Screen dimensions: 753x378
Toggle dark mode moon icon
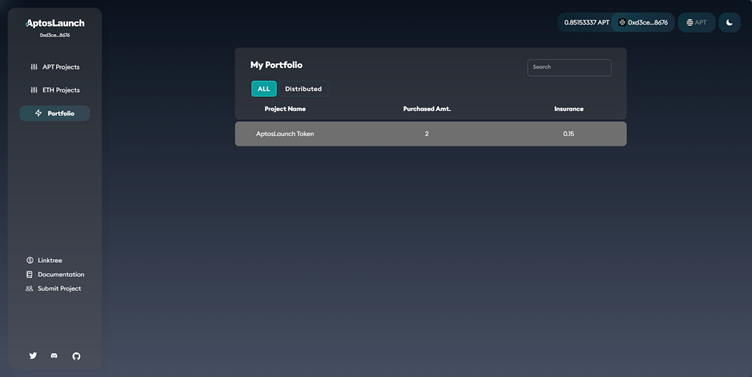[729, 23]
